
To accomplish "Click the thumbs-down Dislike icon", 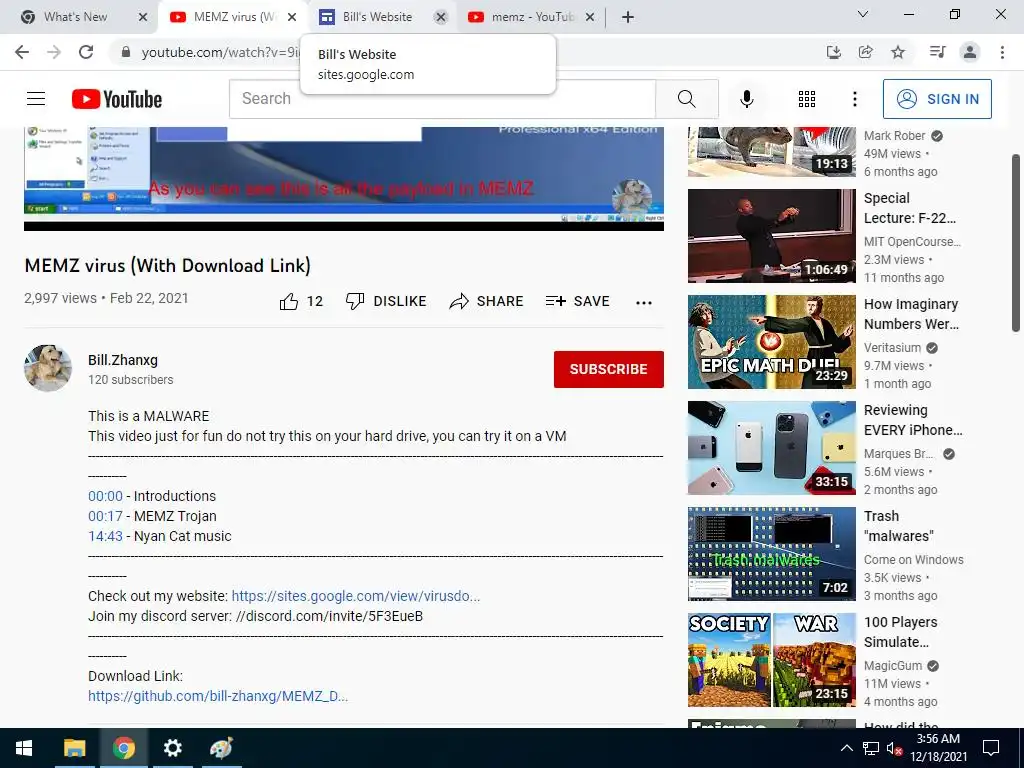I will pyautogui.click(x=355, y=301).
